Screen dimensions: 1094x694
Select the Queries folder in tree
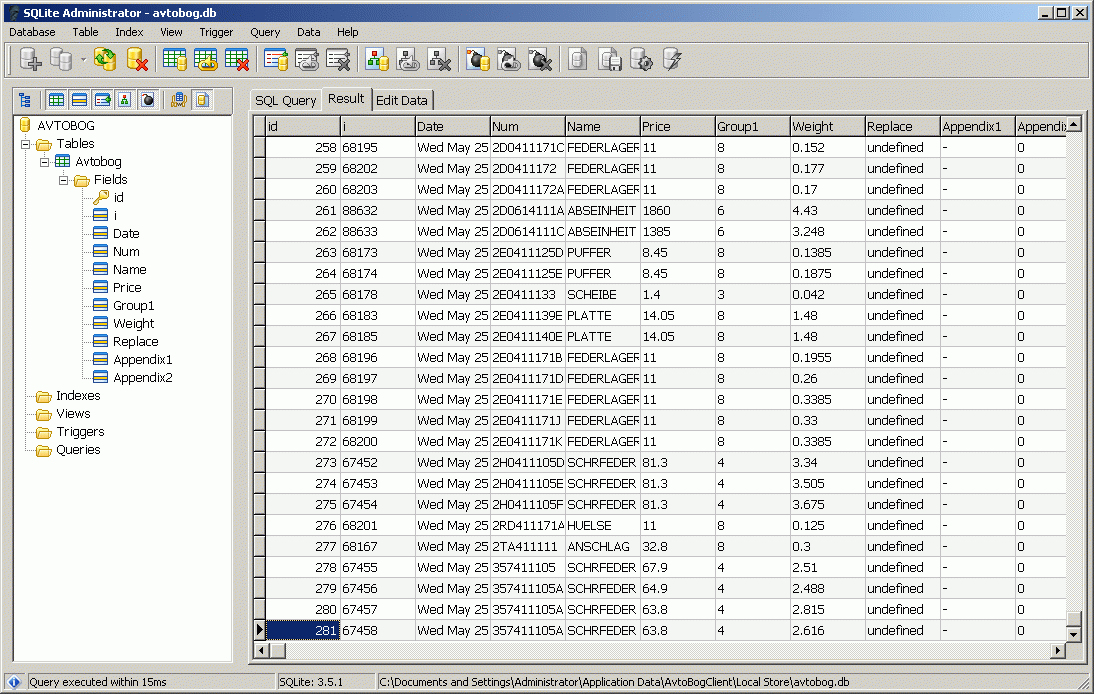point(78,450)
